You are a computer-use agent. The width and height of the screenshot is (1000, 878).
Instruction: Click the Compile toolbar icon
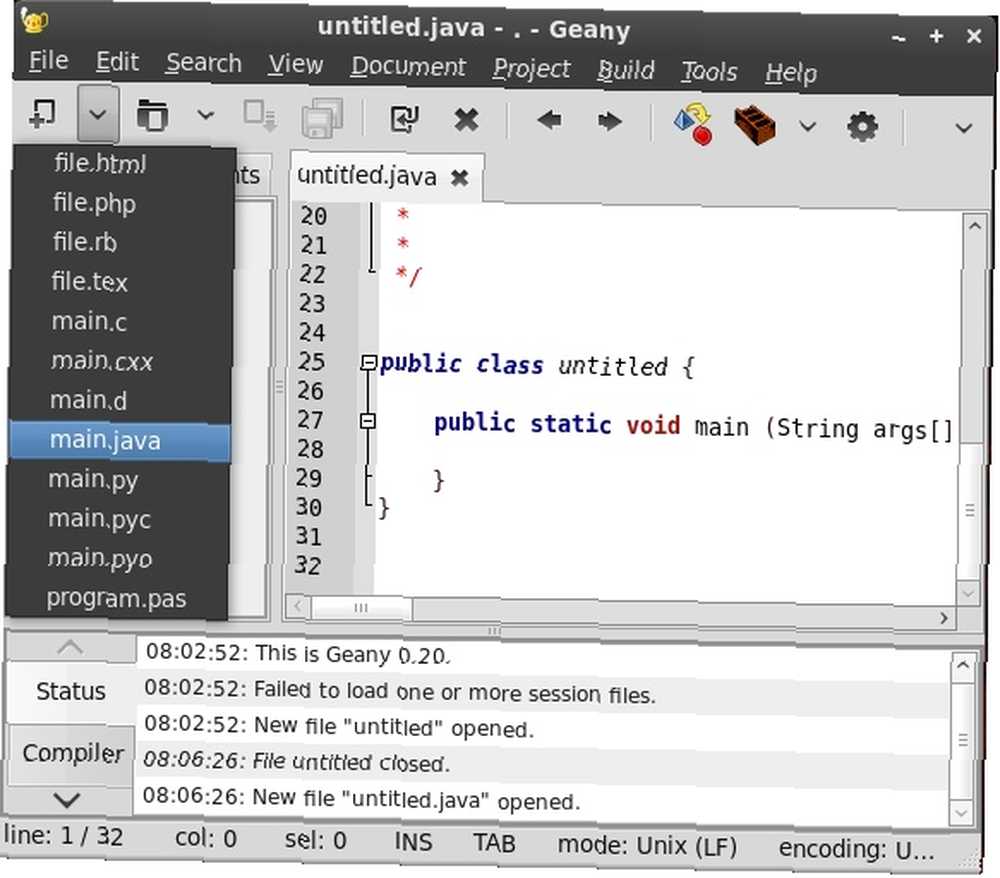[693, 124]
